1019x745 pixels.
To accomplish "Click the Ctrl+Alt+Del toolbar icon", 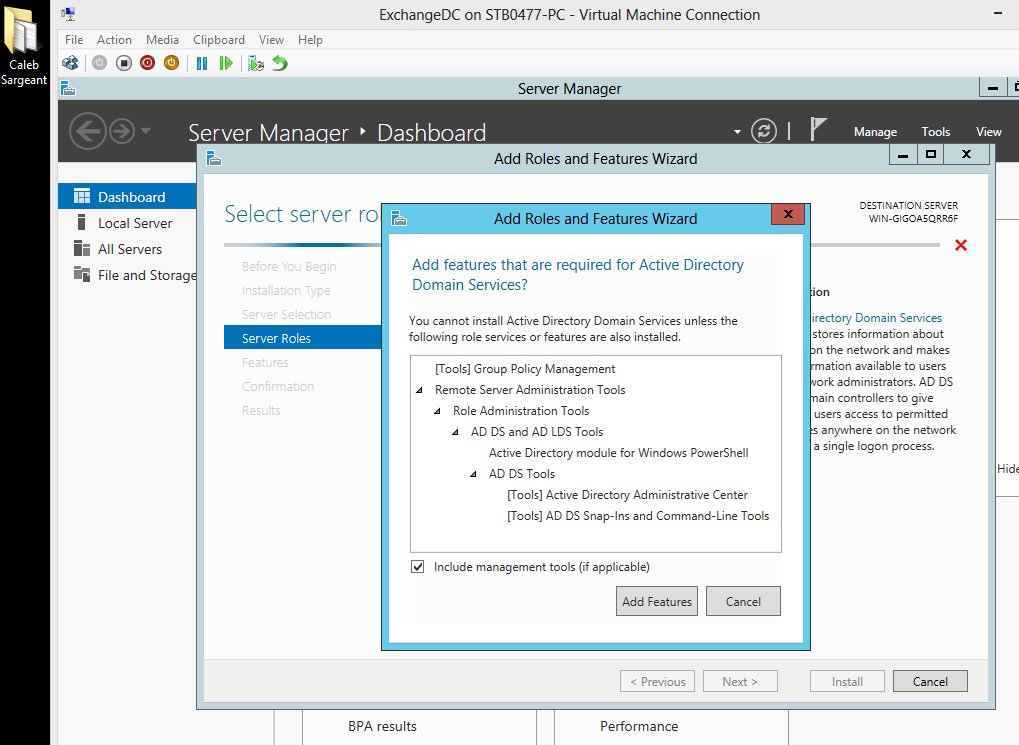I will [70, 63].
